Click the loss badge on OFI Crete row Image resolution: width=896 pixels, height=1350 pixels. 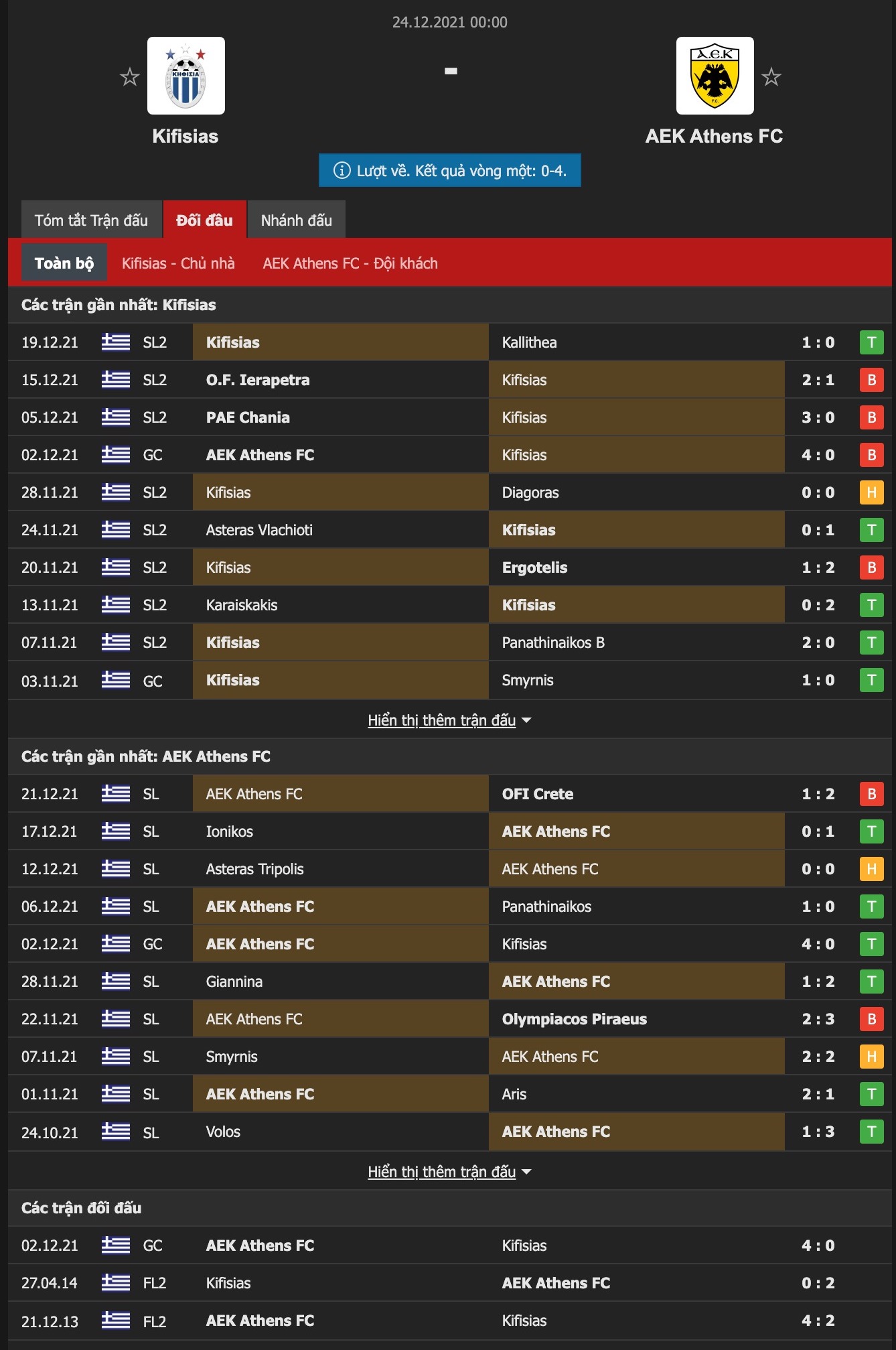[872, 794]
